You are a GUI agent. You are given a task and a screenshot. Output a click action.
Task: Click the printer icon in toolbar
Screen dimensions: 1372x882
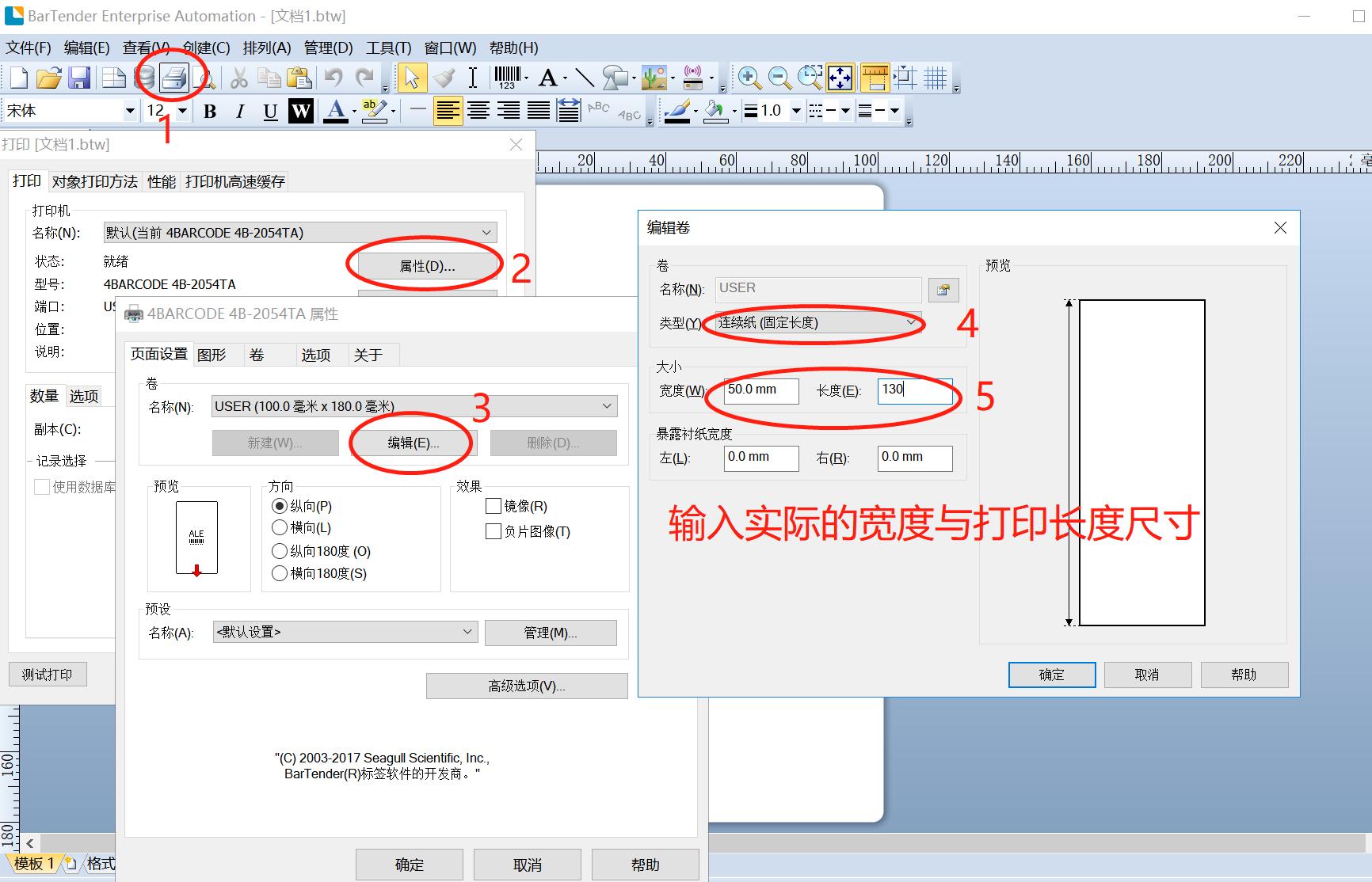173,78
